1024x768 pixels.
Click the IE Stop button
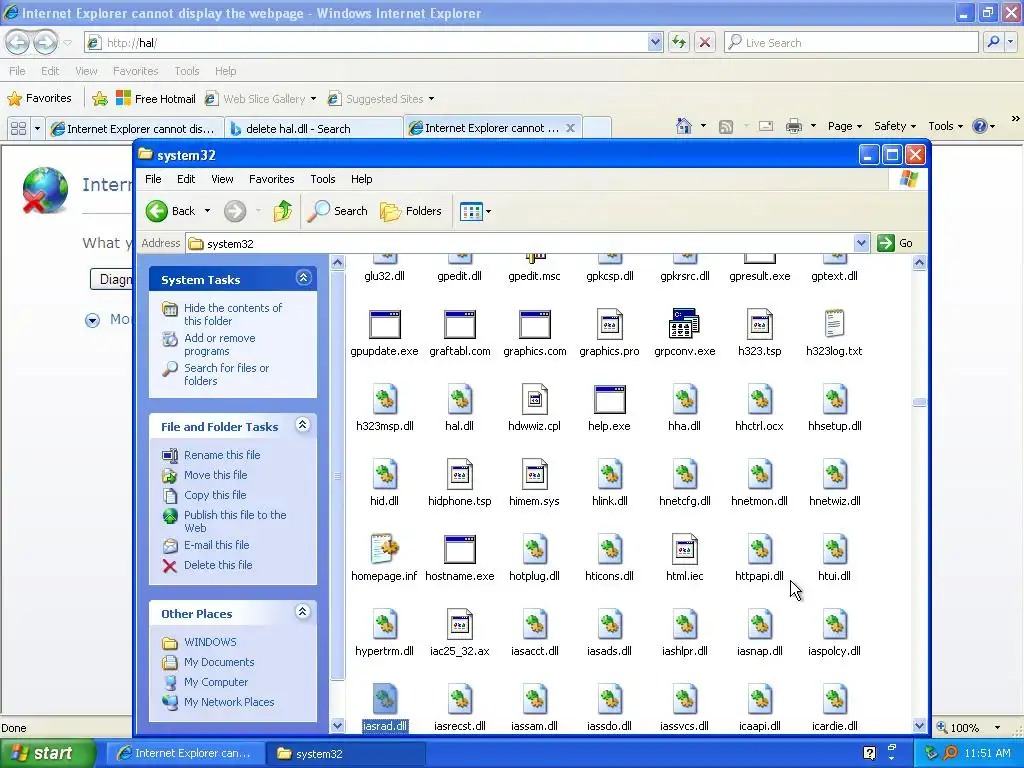[x=705, y=42]
